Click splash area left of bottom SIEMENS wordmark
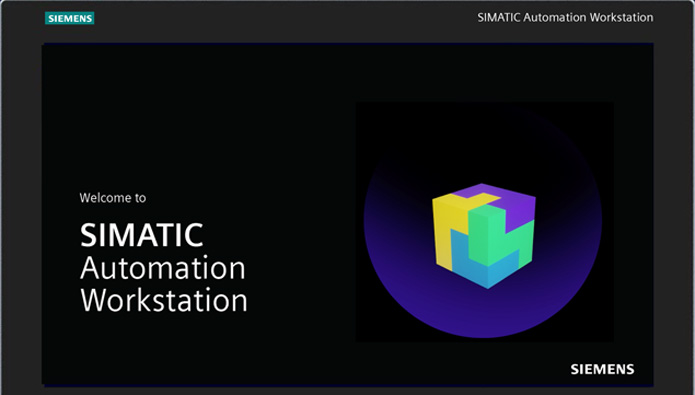The height and width of the screenshot is (395, 695). pyautogui.click(x=399, y=369)
